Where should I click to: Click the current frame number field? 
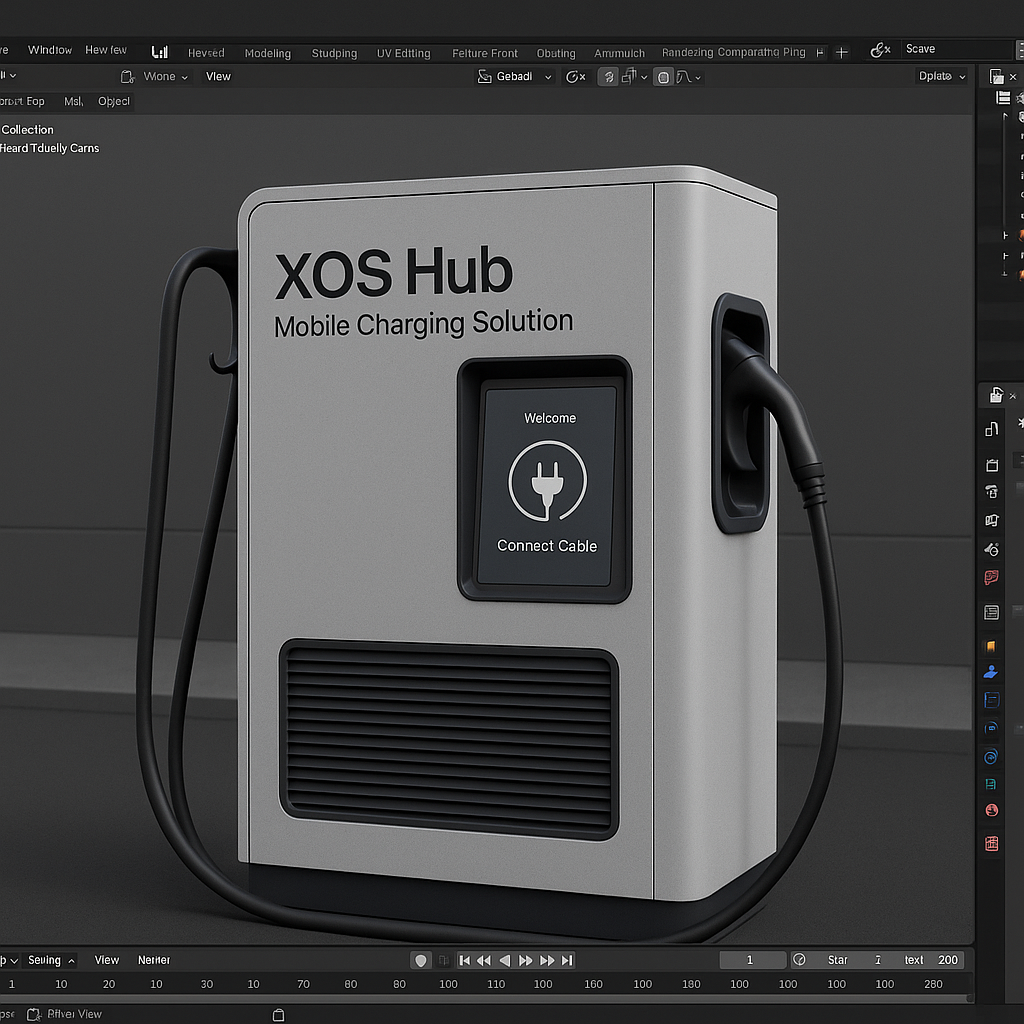(x=750, y=960)
